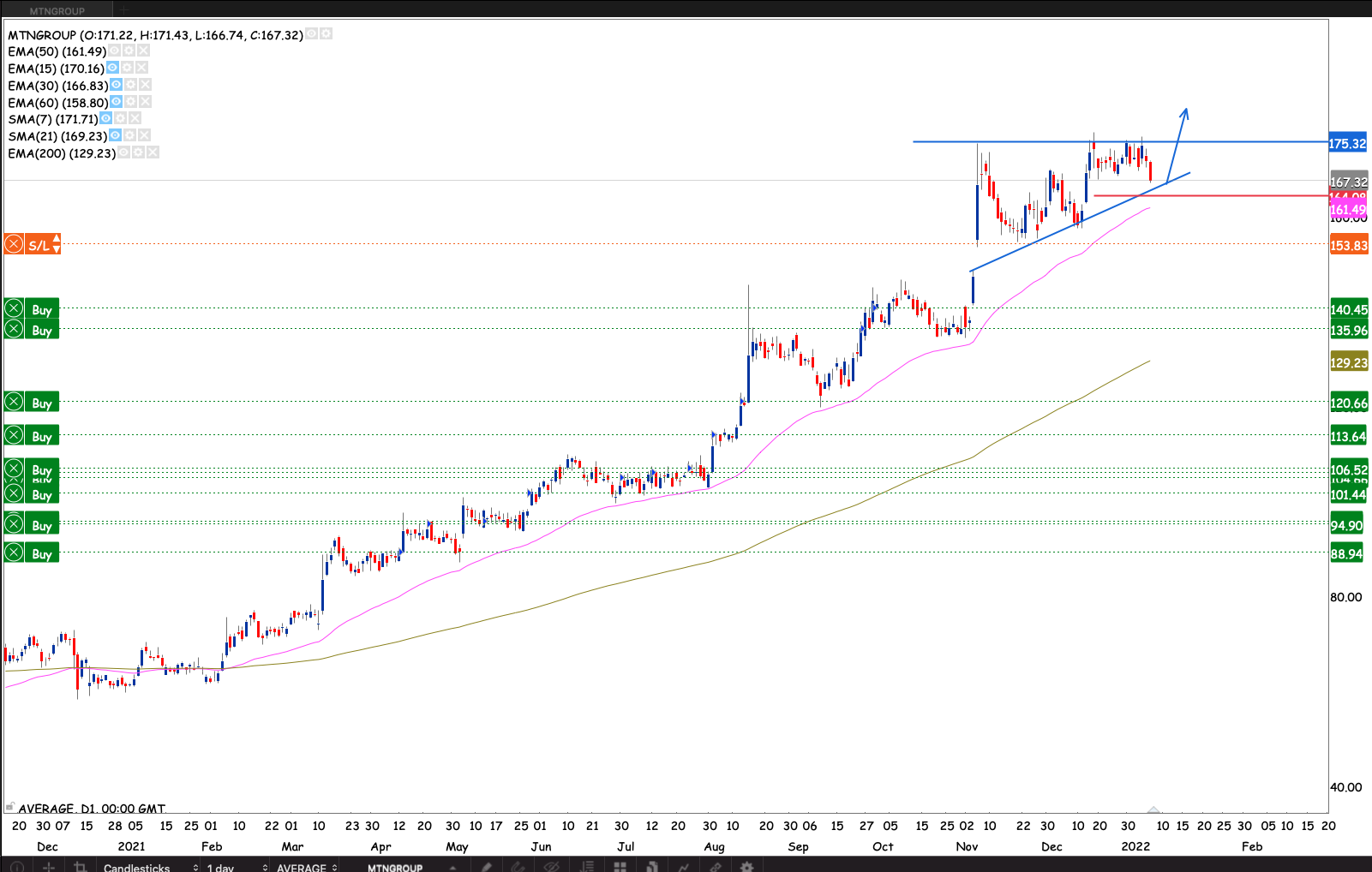Screen dimensions: 1372x872
Task: Hide the EMA(15) indicator via eye icon
Action: tap(112, 68)
